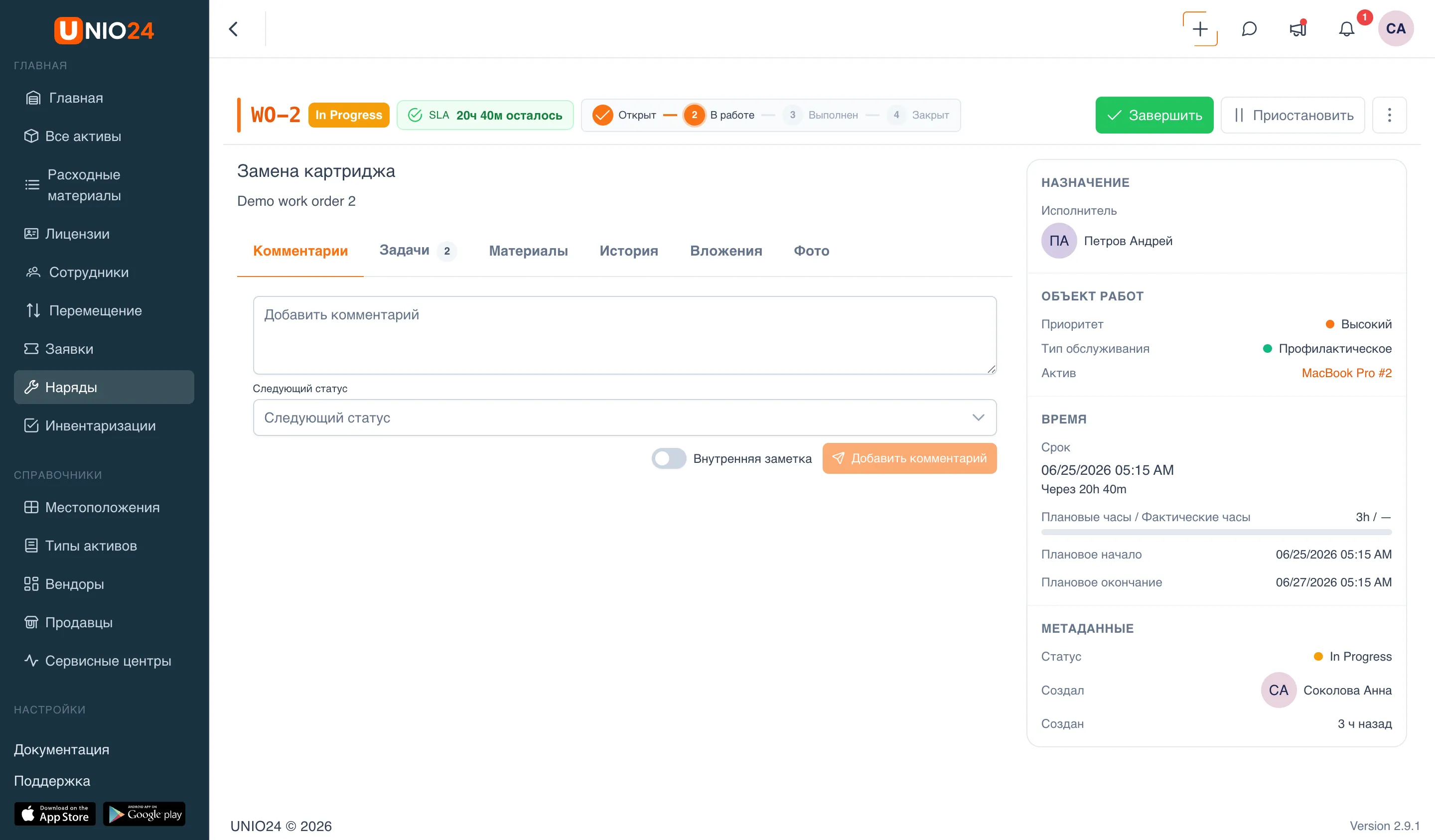Open Сервисные центры in the sidebar
This screenshot has height=840, width=1435.
[104, 661]
